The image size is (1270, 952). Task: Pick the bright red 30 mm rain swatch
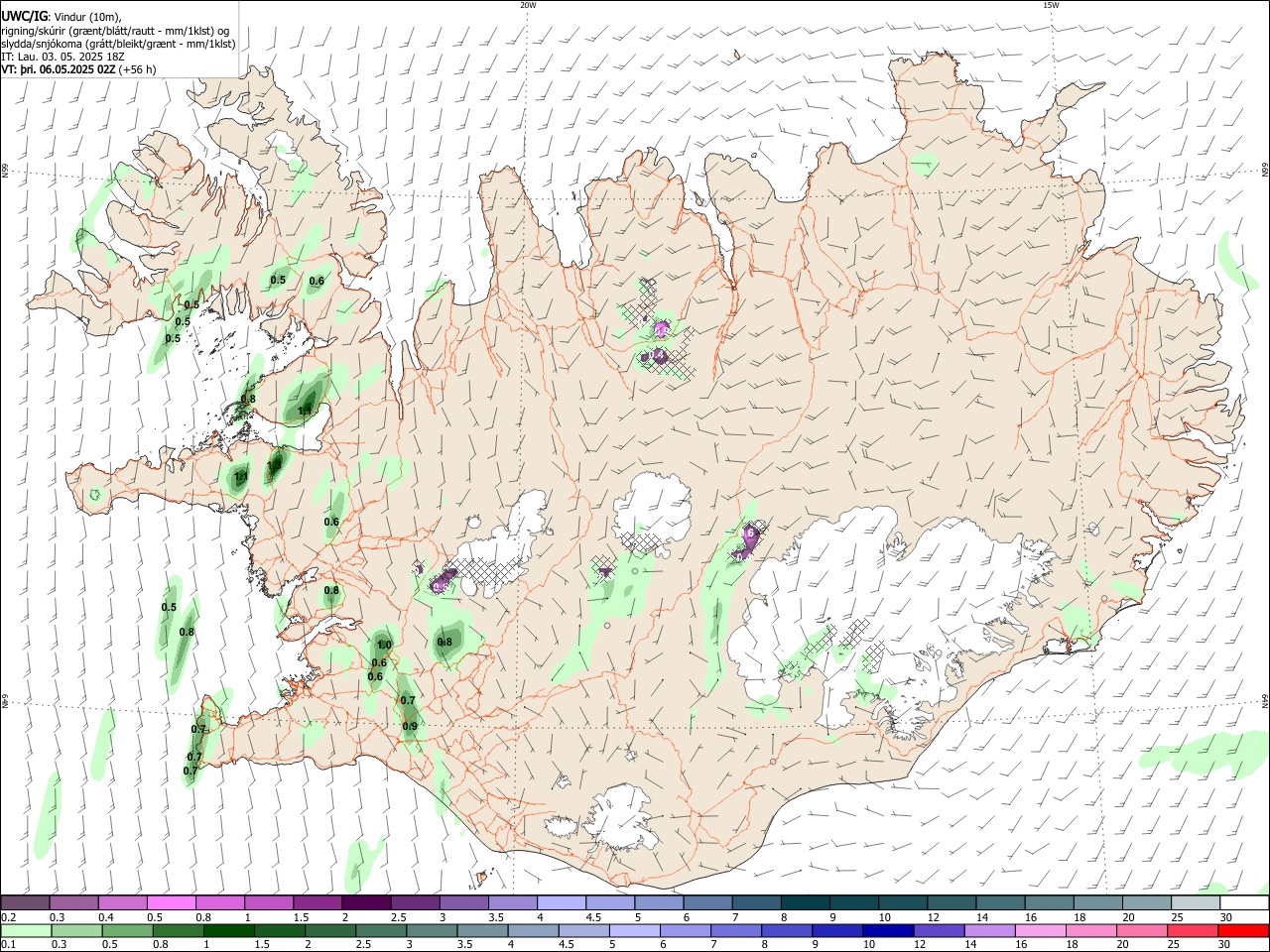(x=1244, y=931)
